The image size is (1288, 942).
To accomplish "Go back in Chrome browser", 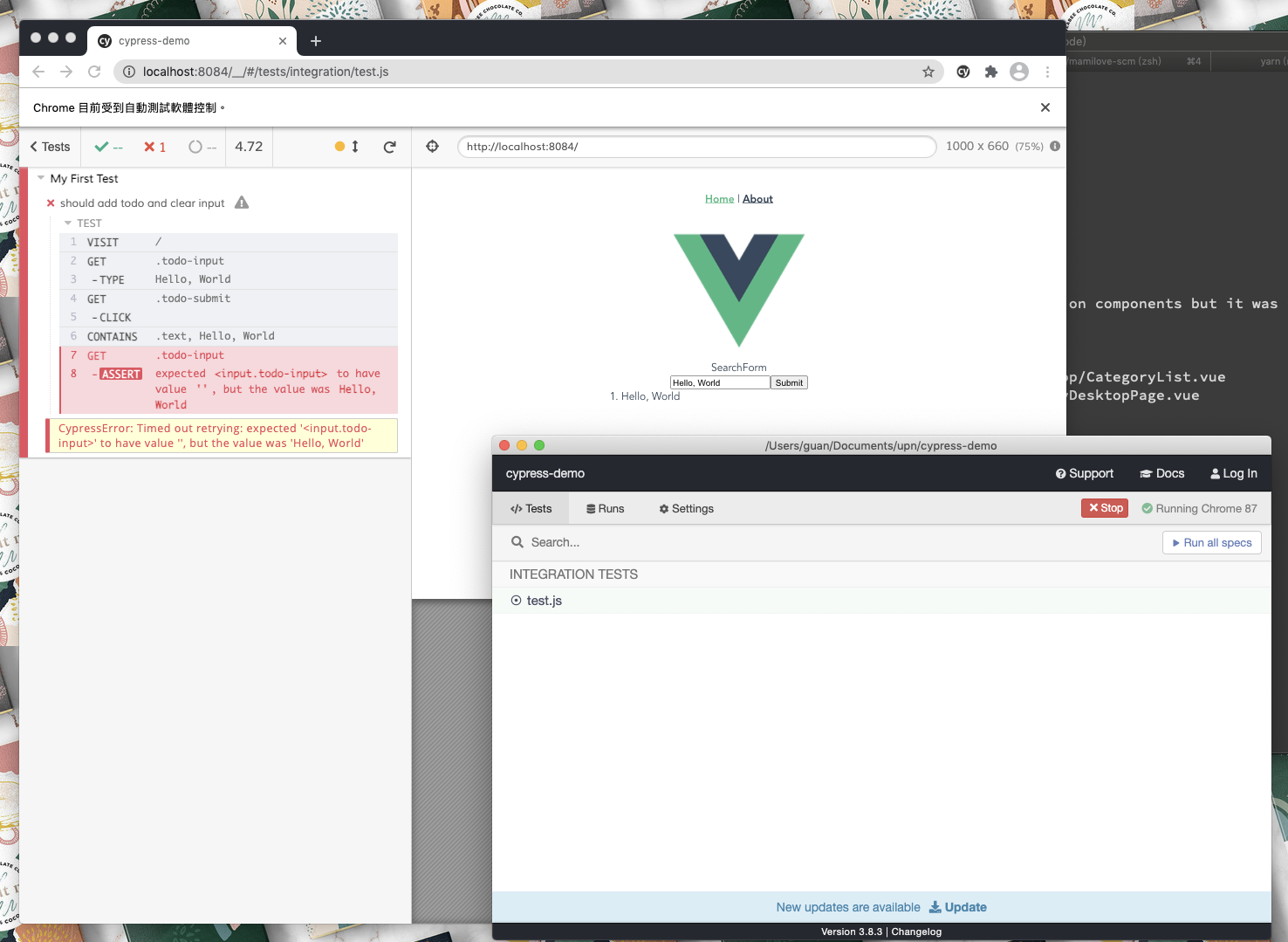I will (x=38, y=72).
